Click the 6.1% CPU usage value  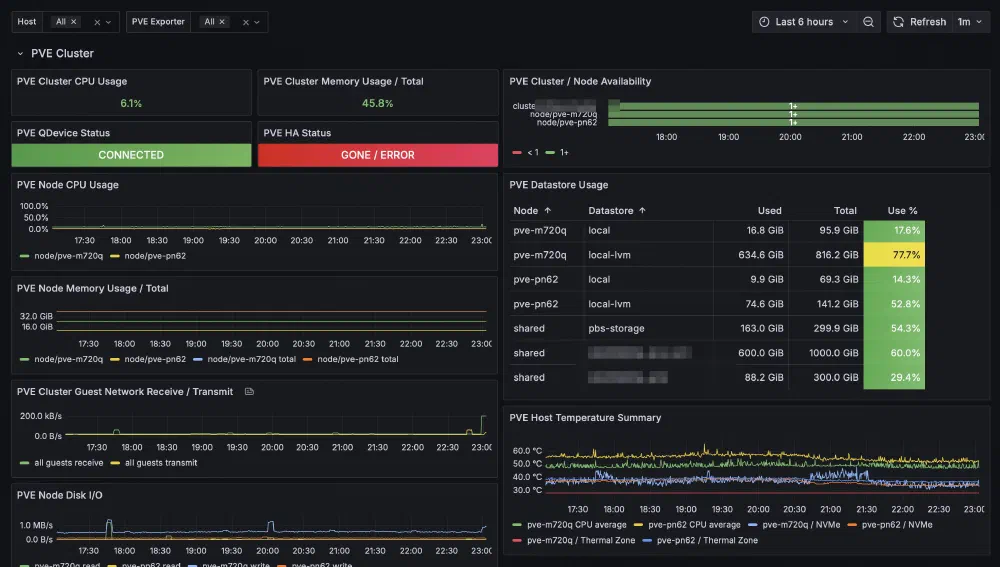coord(131,103)
